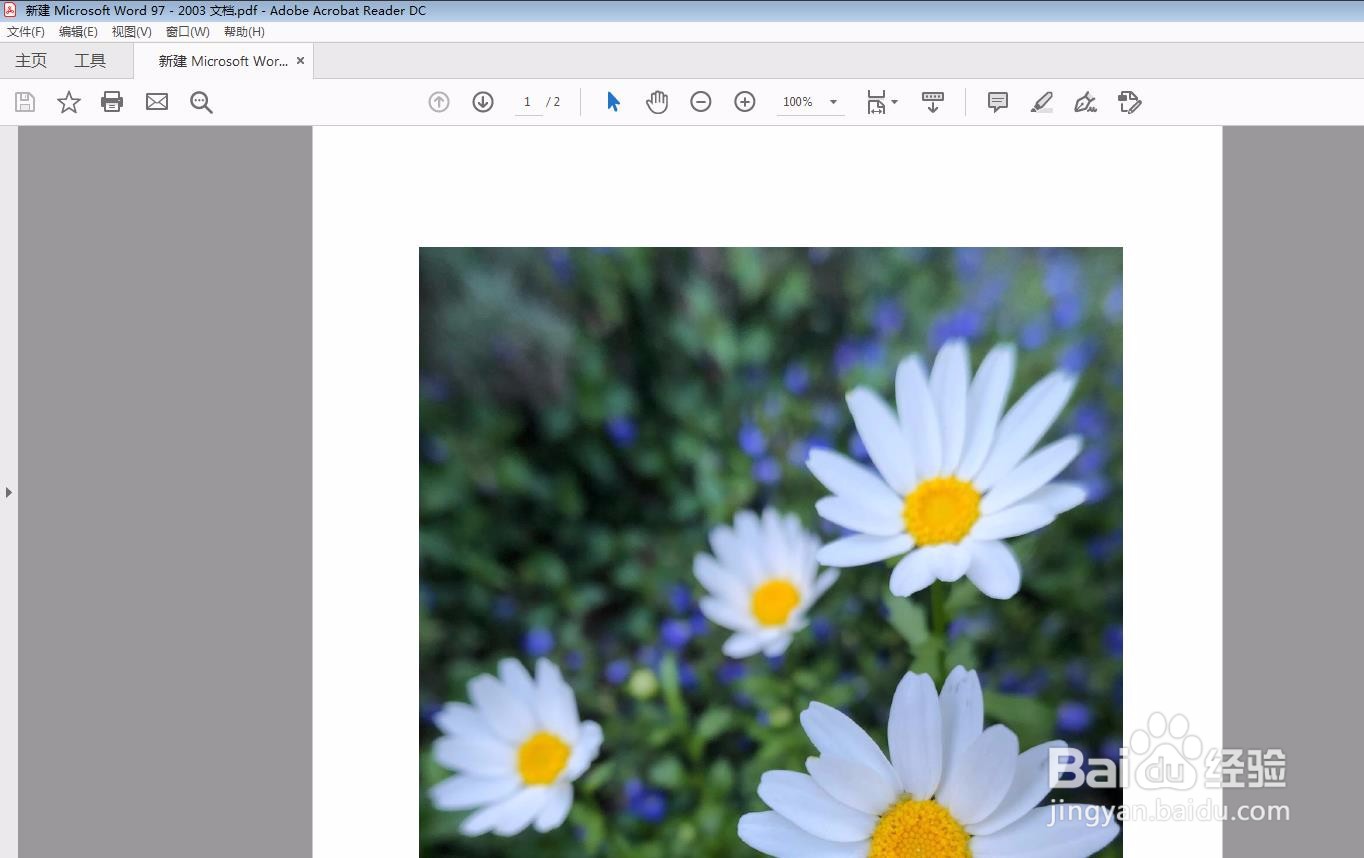Print the document via printer icon

[112, 102]
